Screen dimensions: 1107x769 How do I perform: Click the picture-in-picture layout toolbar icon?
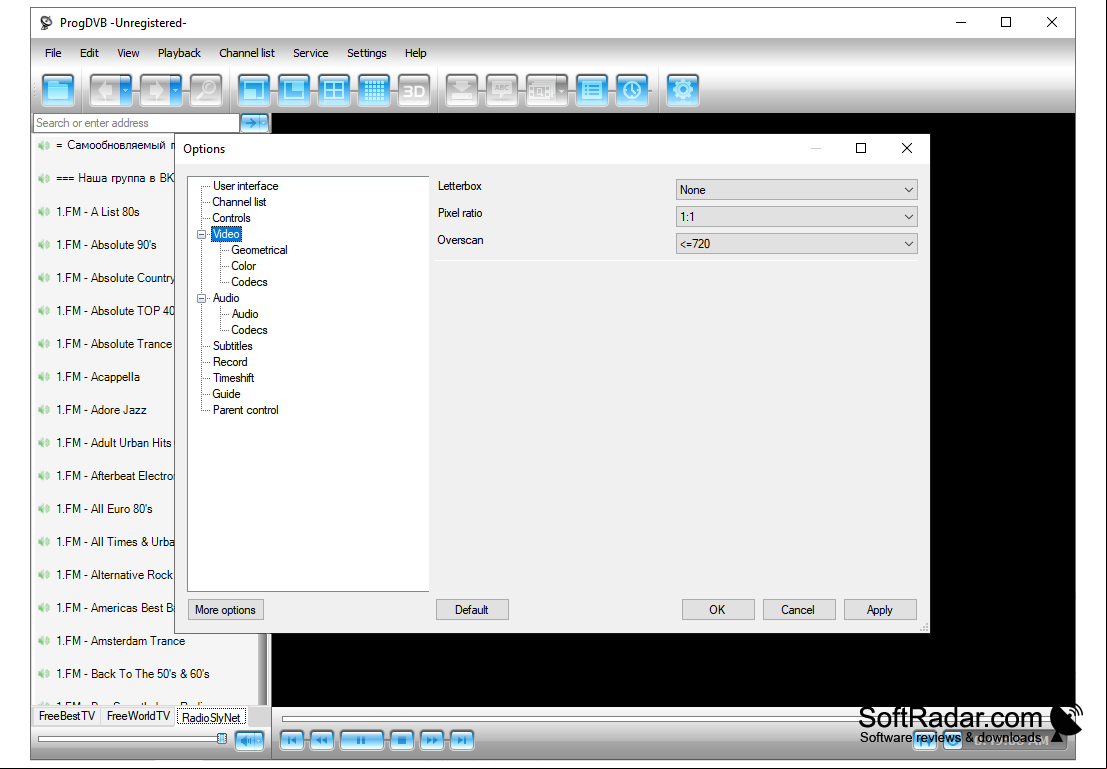coord(294,90)
